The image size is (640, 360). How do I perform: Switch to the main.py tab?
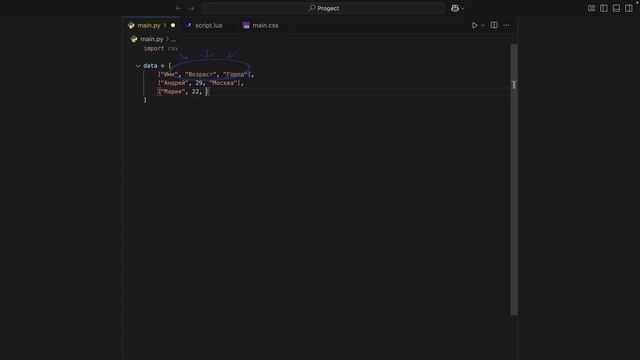point(151,25)
